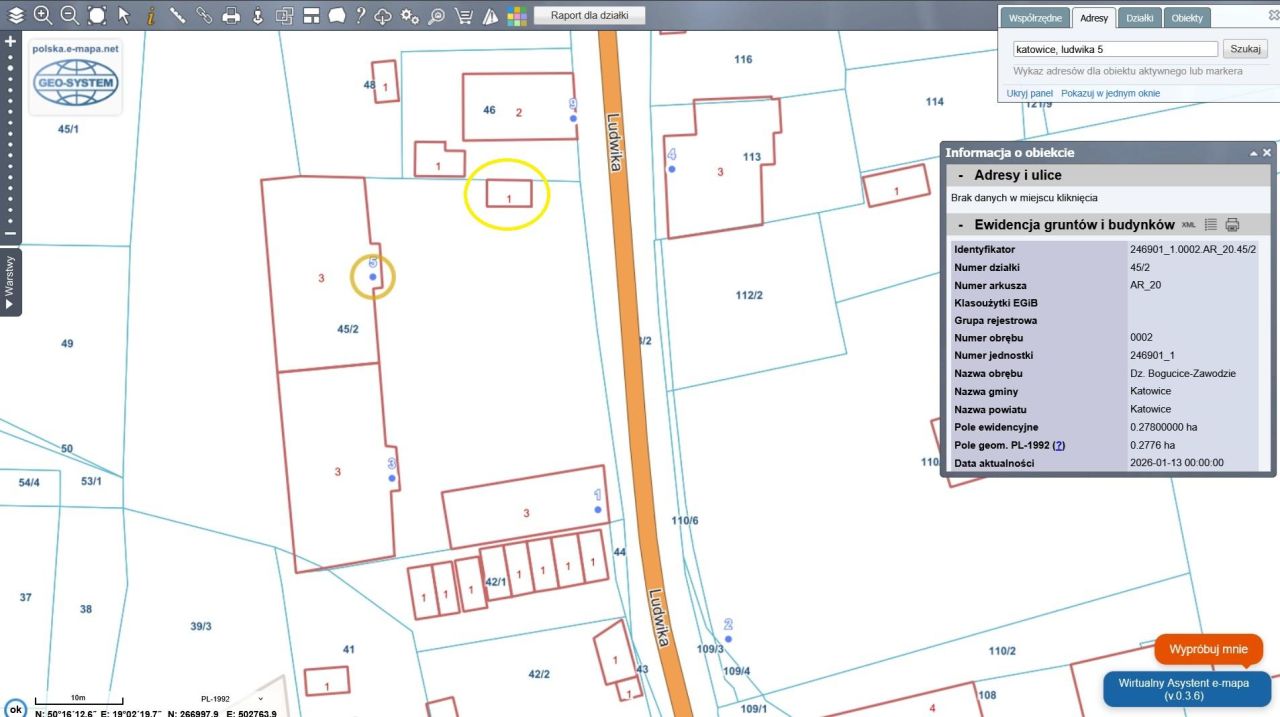Switch to Działki tab
Screen dimensions: 1280x717
[x=1140, y=18]
